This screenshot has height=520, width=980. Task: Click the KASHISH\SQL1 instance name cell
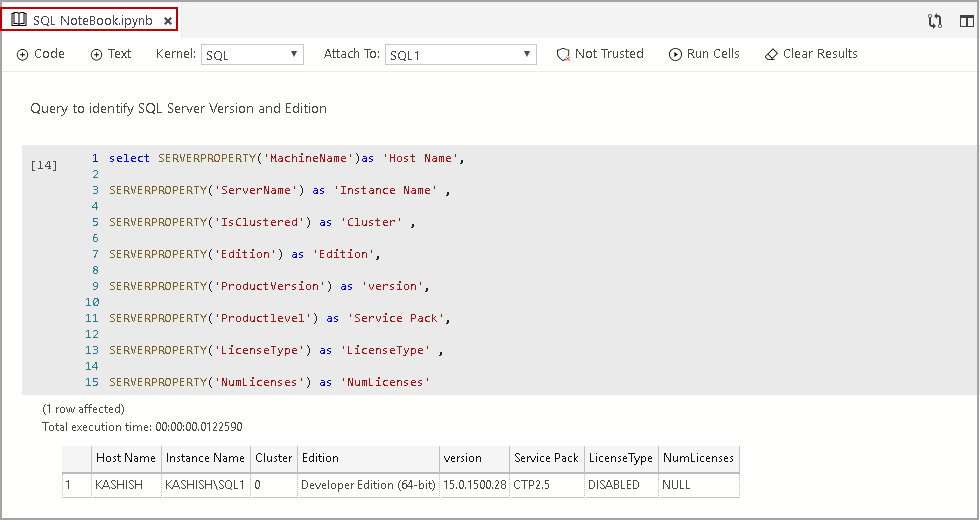(205, 485)
